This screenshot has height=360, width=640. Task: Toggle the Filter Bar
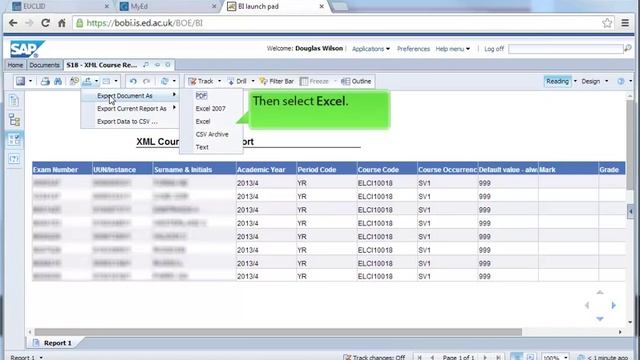(276, 81)
